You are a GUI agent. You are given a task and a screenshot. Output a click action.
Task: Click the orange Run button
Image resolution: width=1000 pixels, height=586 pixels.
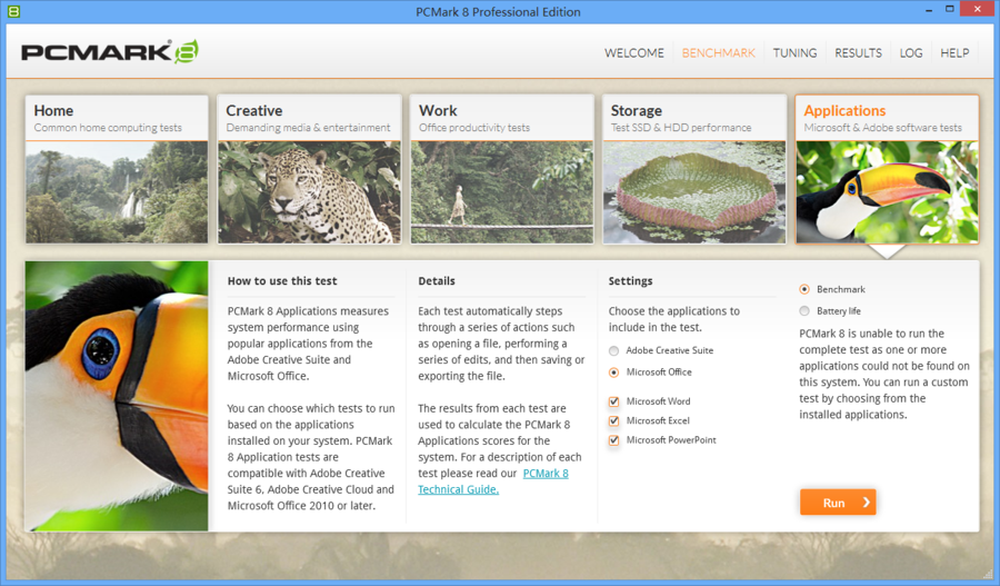838,502
